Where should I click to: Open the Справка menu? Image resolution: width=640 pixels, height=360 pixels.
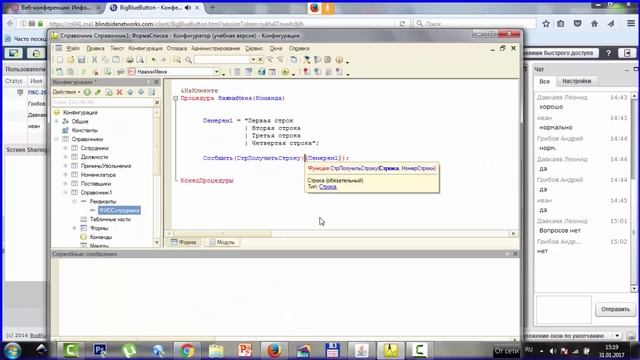(x=299, y=48)
